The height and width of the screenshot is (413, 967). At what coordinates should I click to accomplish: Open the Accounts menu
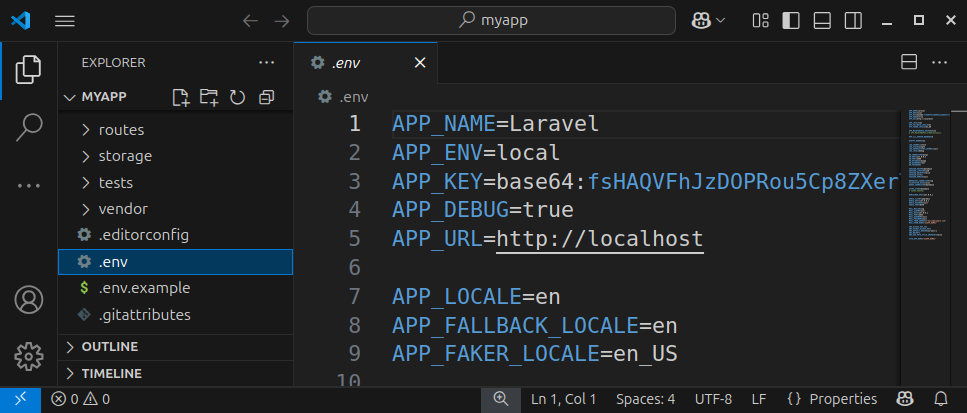28,300
